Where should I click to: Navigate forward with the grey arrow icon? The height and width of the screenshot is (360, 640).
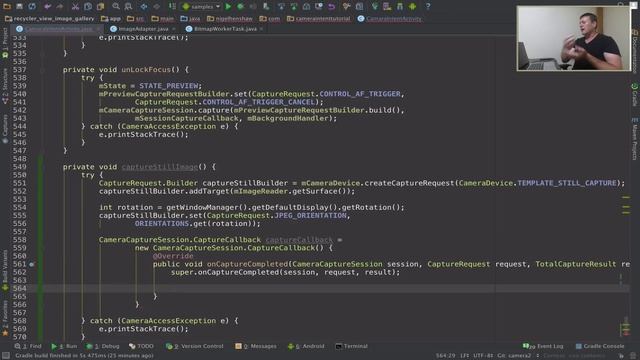tap(156, 7)
